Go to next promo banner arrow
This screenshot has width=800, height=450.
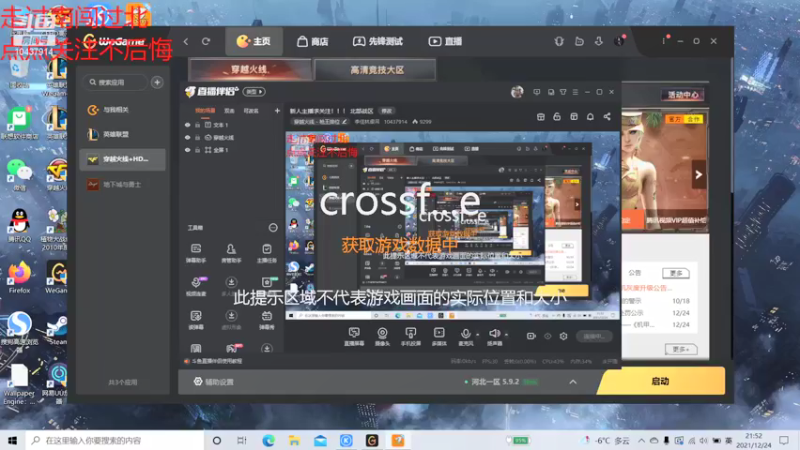coord(698,174)
